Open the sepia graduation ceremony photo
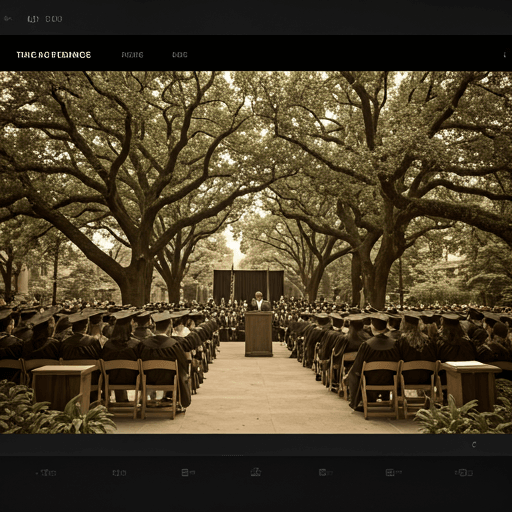Viewport: 512px width, 512px height. point(256,252)
